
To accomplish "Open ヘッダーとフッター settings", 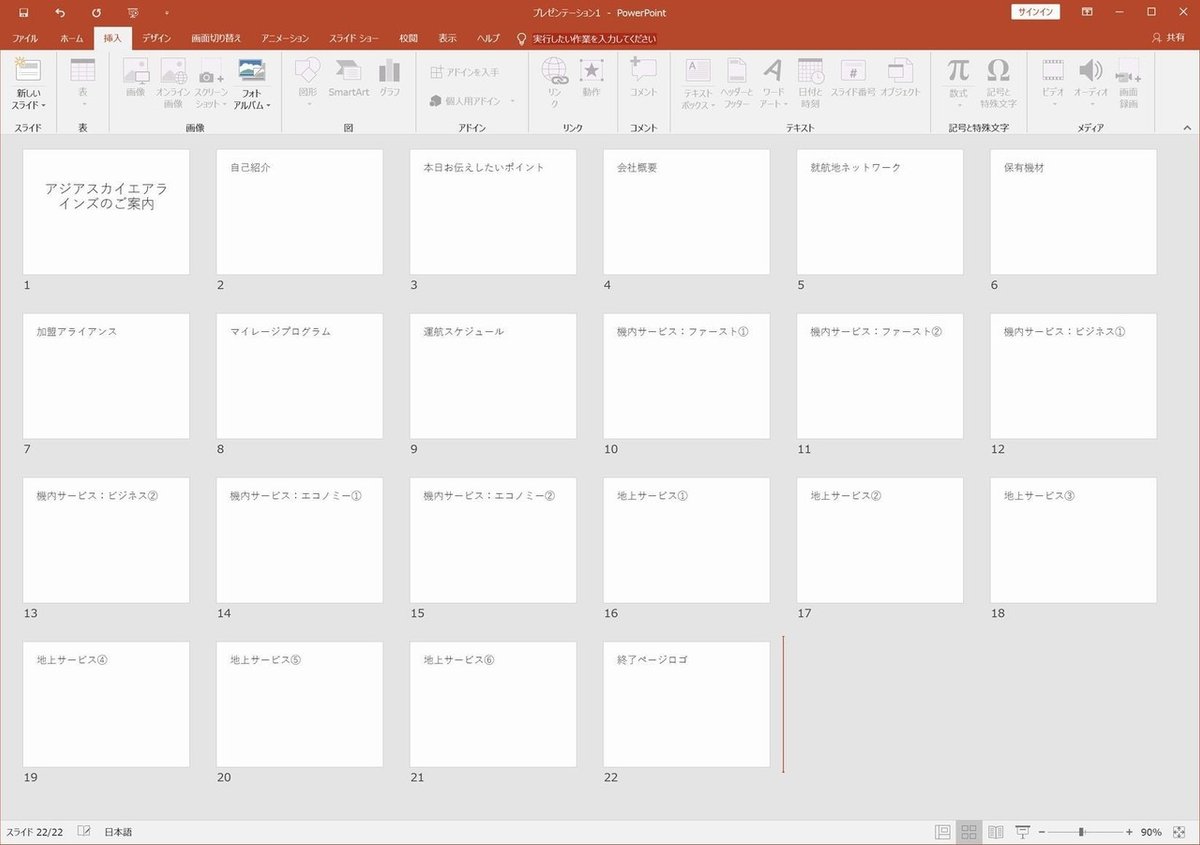I will [737, 84].
